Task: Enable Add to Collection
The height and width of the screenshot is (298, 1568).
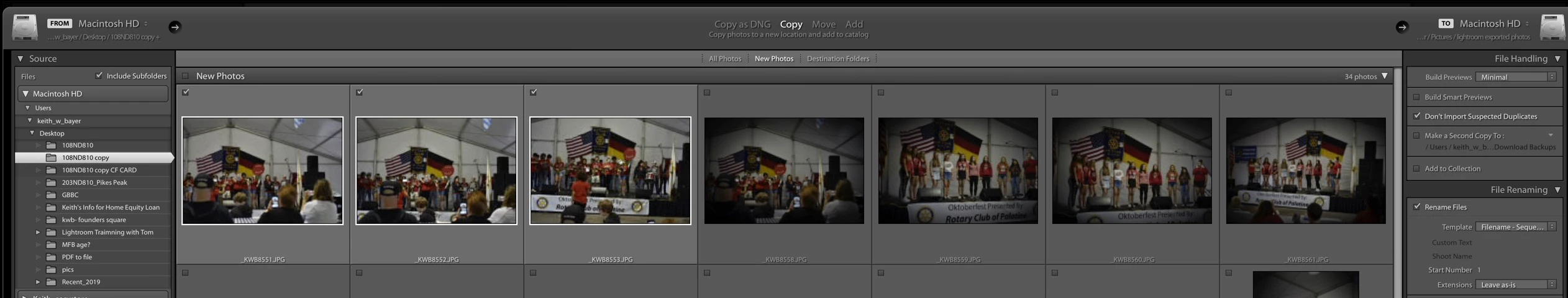Action: click(1416, 169)
